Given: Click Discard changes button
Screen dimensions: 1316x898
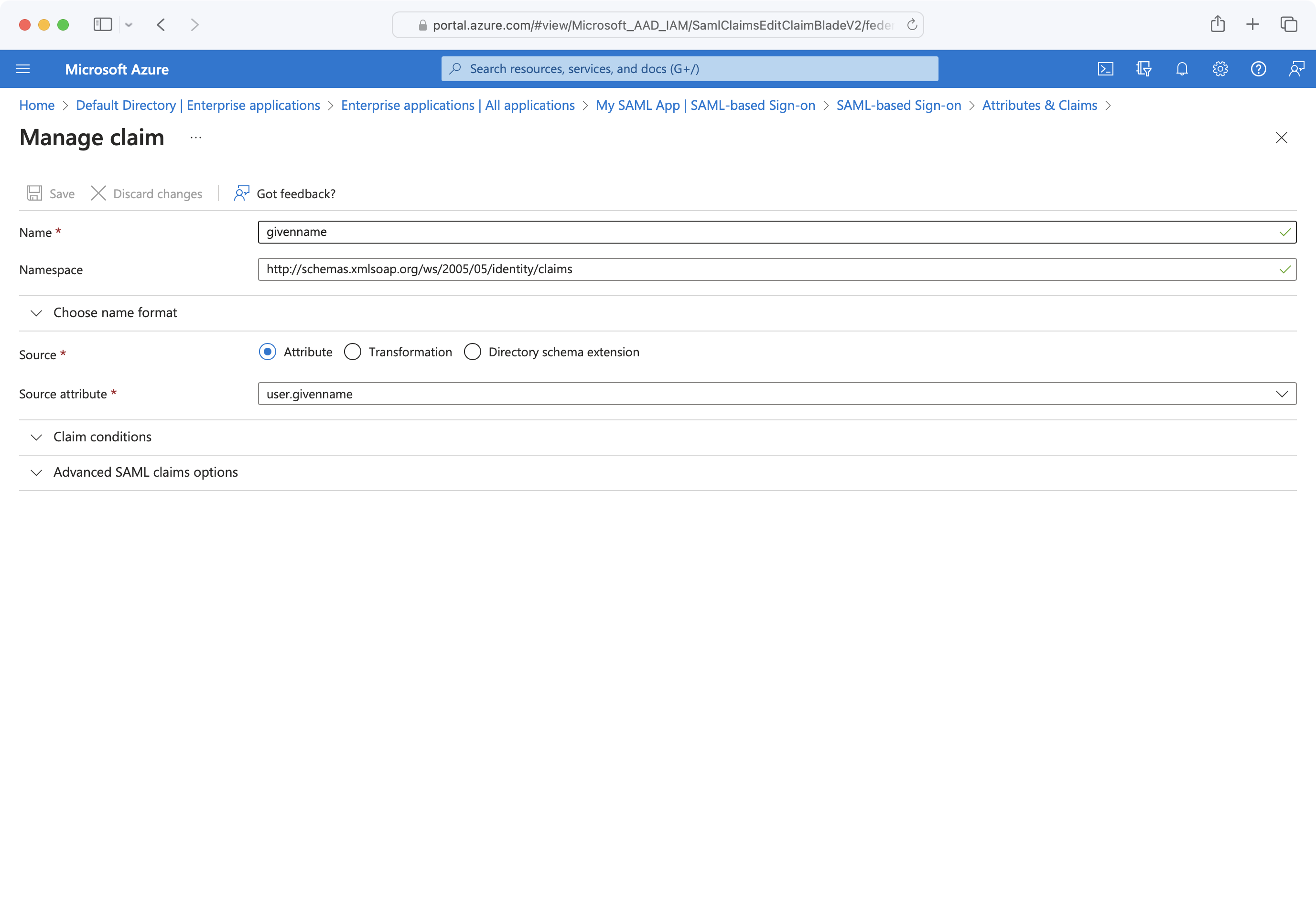Looking at the screenshot, I should [147, 193].
